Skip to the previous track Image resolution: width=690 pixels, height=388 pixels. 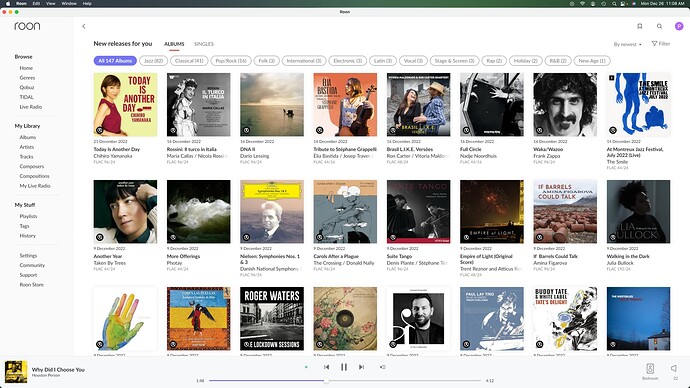click(x=326, y=367)
